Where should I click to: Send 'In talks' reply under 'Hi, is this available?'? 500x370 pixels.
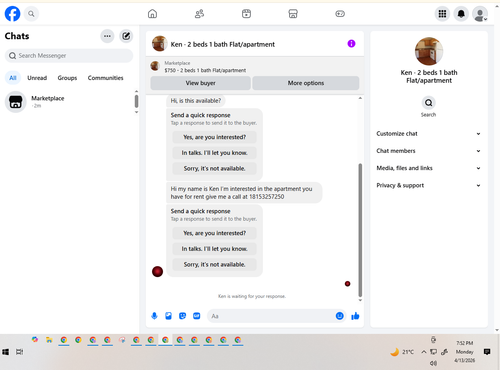click(x=214, y=153)
